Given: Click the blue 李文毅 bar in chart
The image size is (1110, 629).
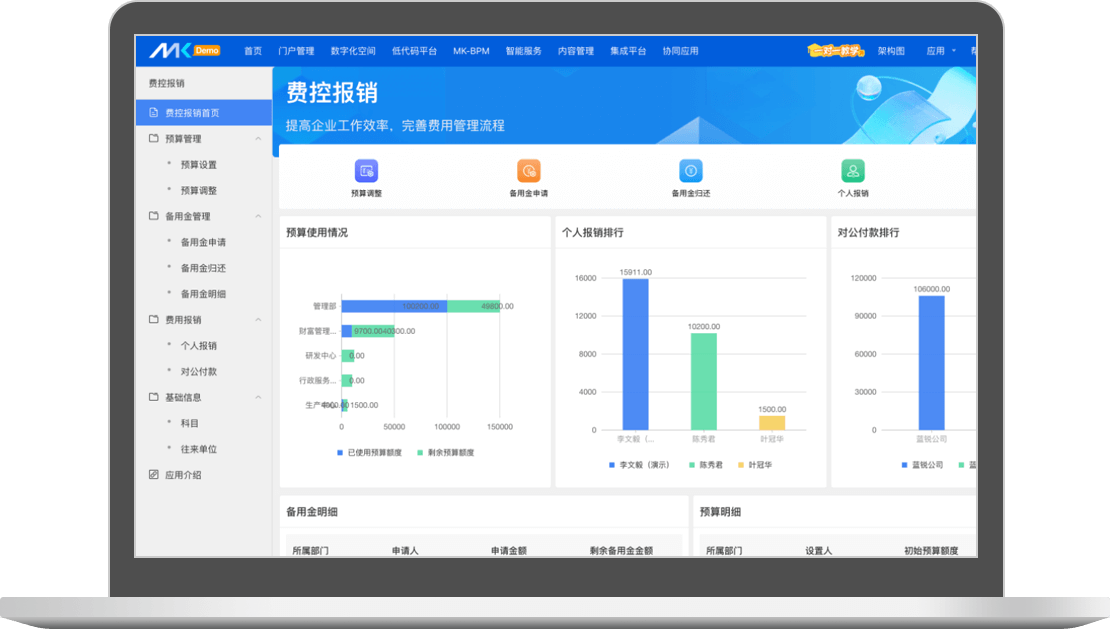Looking at the screenshot, I should point(635,354).
